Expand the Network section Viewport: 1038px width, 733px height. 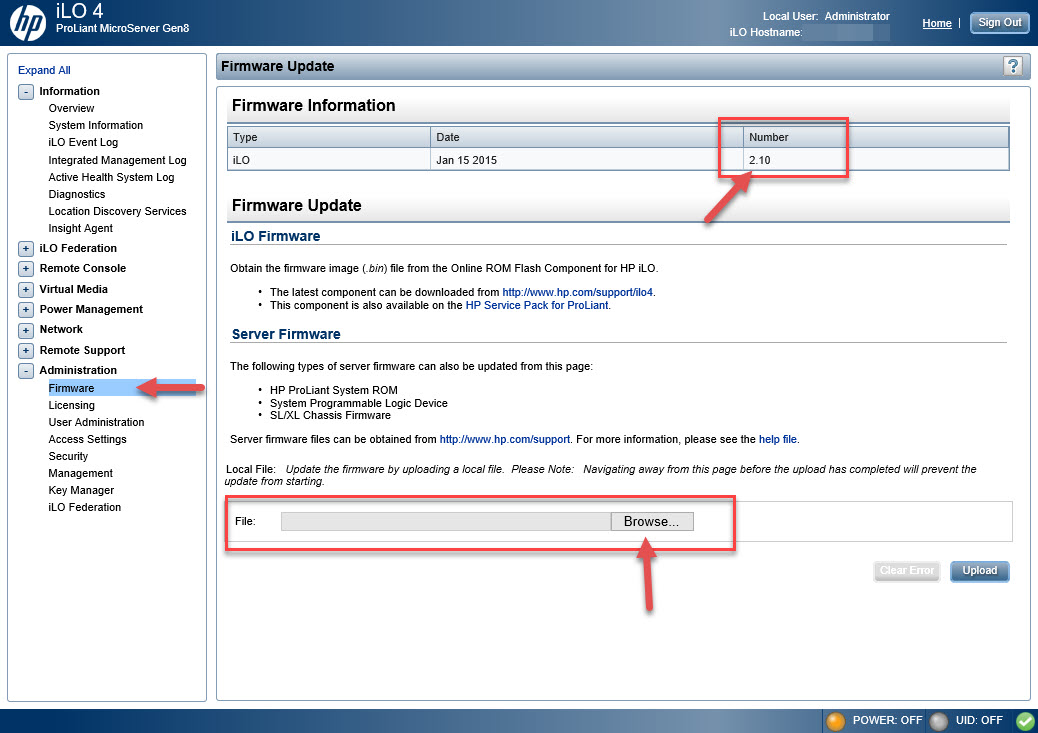(x=26, y=330)
